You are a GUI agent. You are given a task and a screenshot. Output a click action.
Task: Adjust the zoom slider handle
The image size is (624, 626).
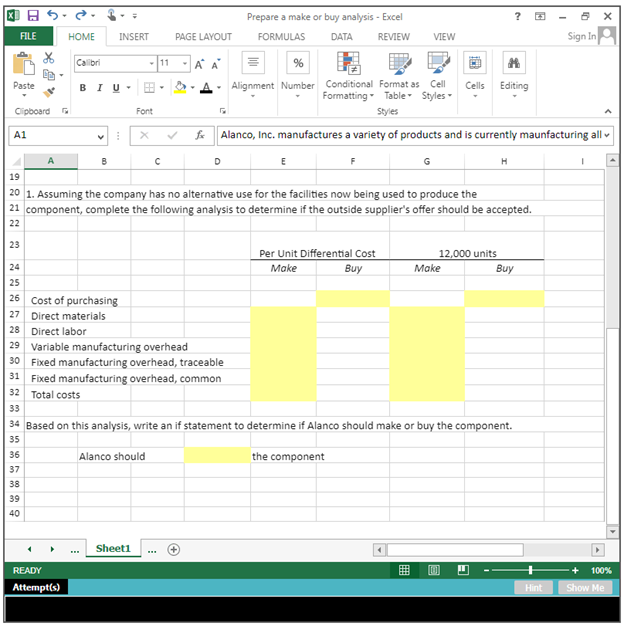pos(529,570)
